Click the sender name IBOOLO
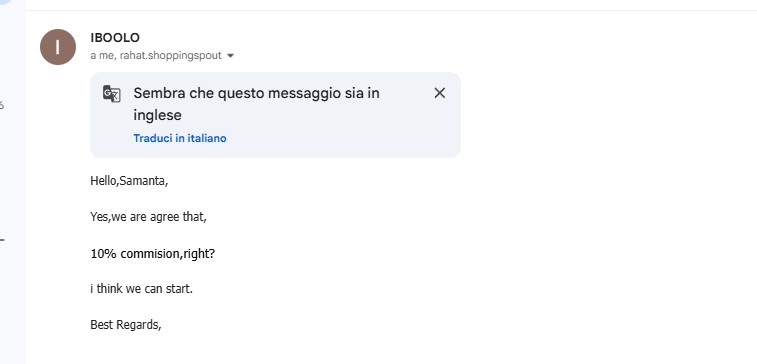This screenshot has height=364, width=757. point(115,38)
